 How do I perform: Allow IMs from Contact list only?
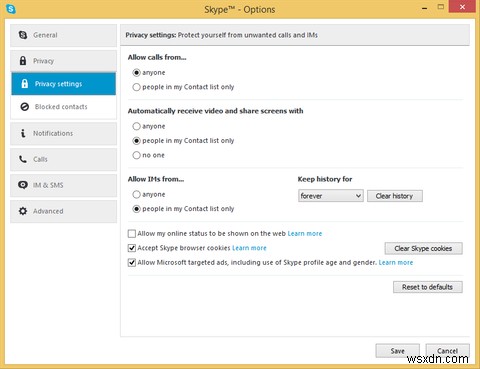136,209
